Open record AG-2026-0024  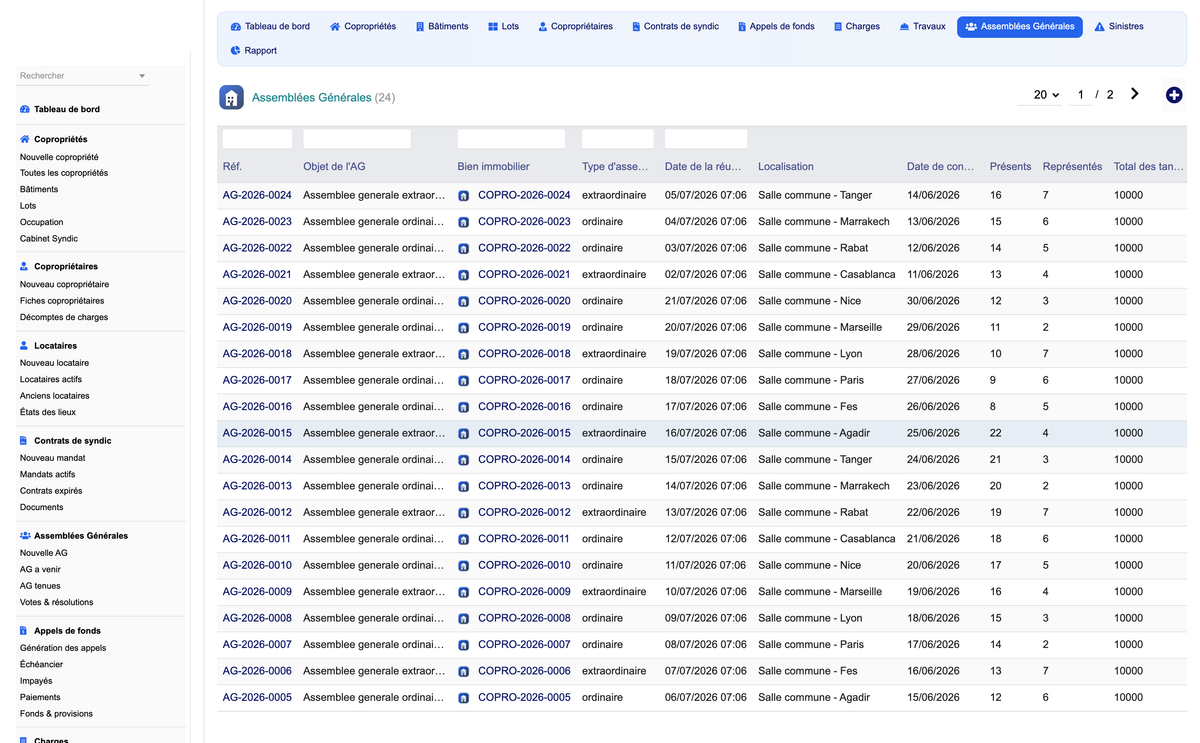[257, 196]
